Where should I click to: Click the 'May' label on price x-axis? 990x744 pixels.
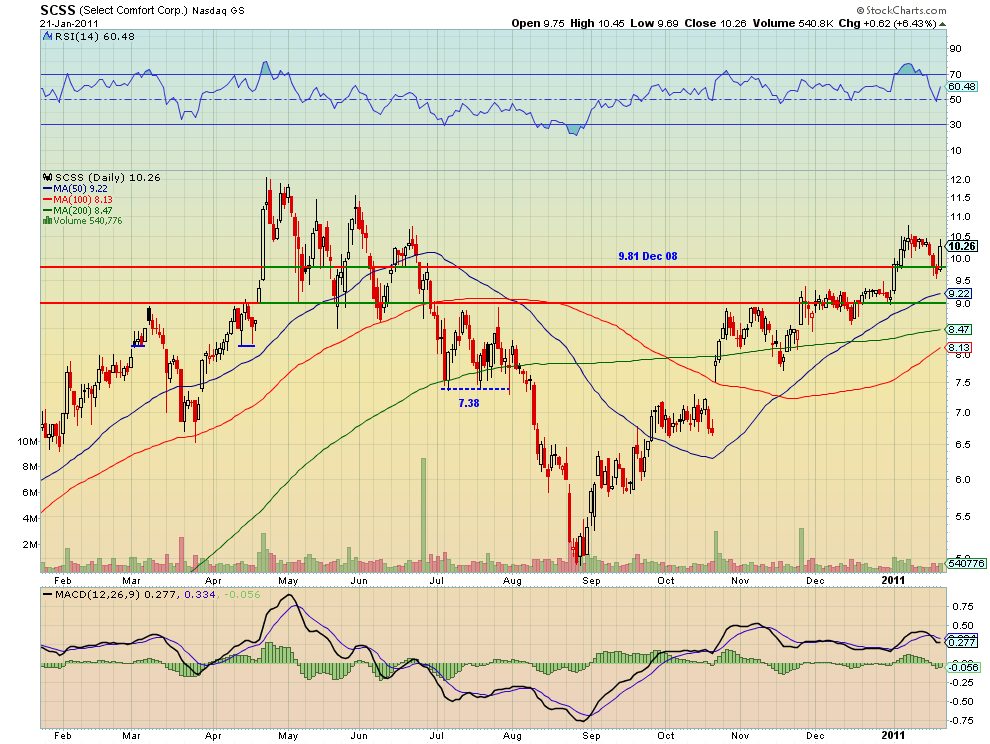pyautogui.click(x=288, y=580)
